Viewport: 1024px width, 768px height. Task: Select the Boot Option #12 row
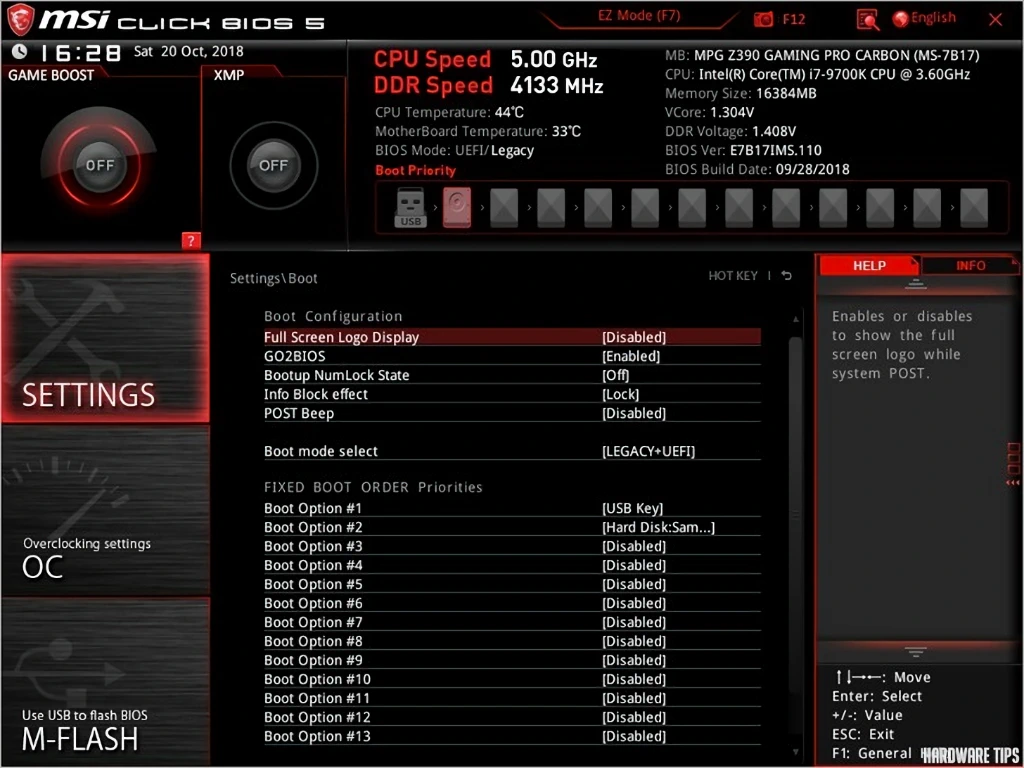pyautogui.click(x=512, y=716)
